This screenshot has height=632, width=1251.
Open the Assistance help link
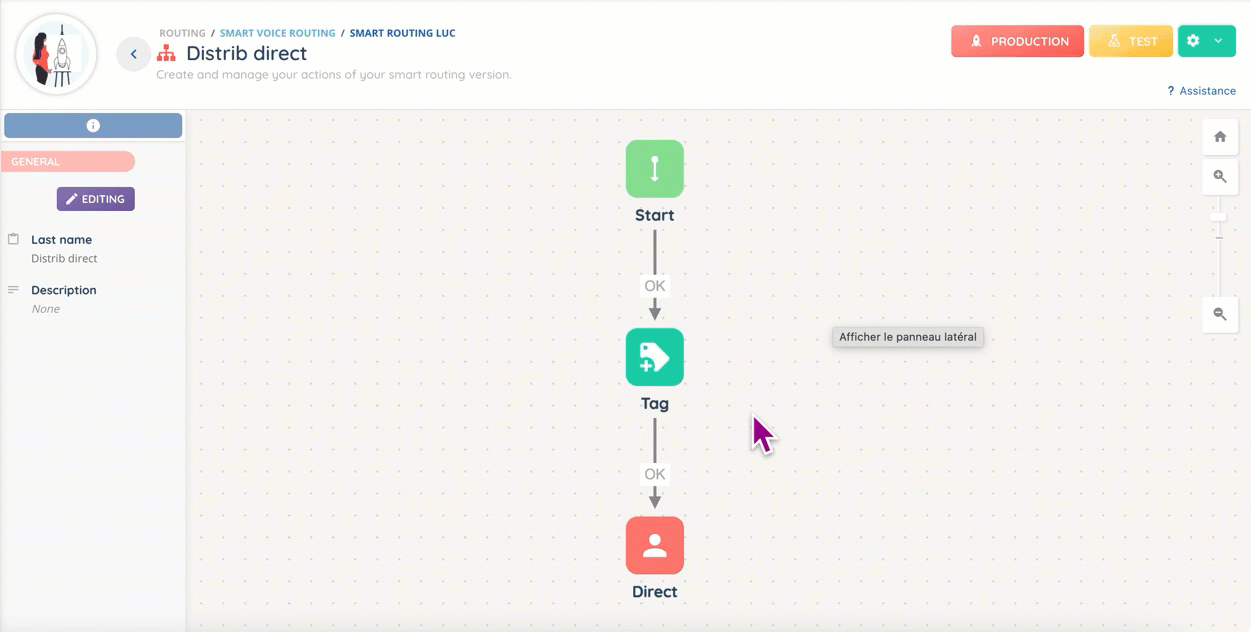point(1201,91)
